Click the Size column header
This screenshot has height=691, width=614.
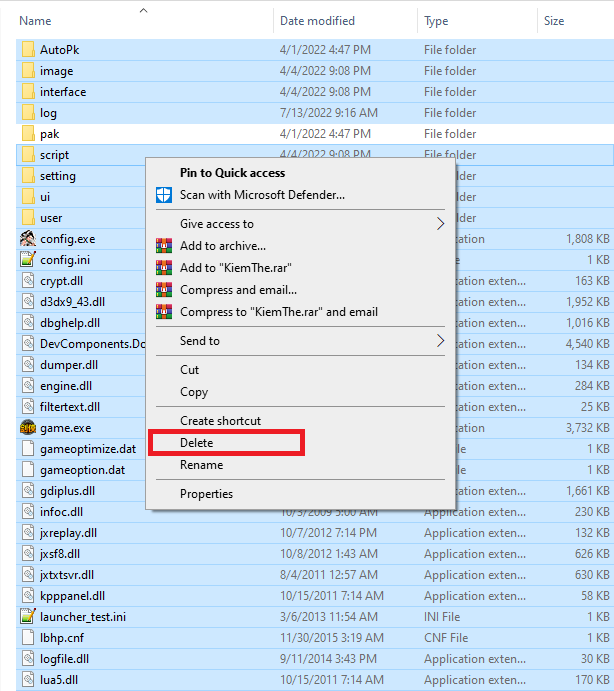(x=554, y=21)
